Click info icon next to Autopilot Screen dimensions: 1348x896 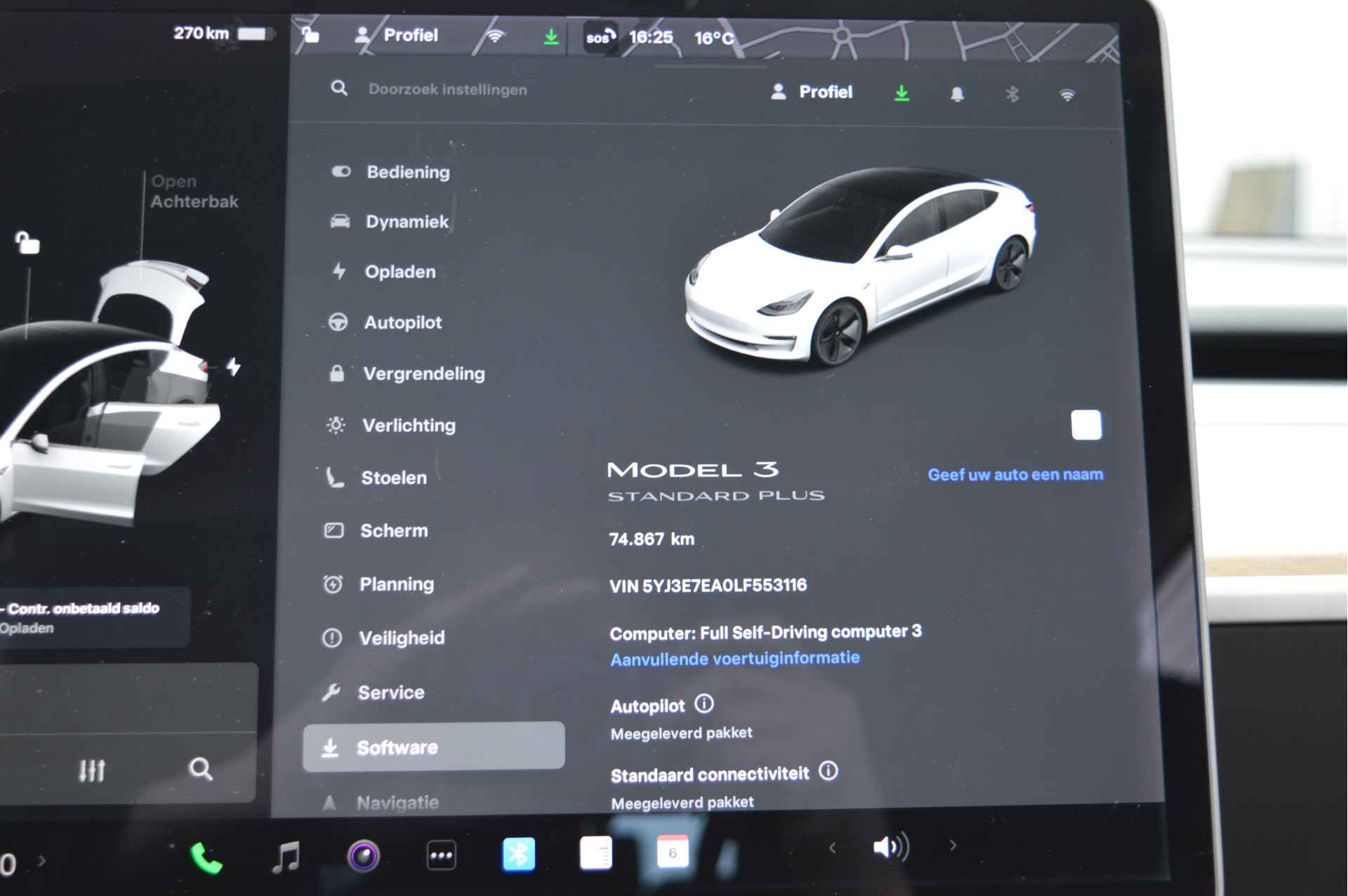click(x=704, y=703)
